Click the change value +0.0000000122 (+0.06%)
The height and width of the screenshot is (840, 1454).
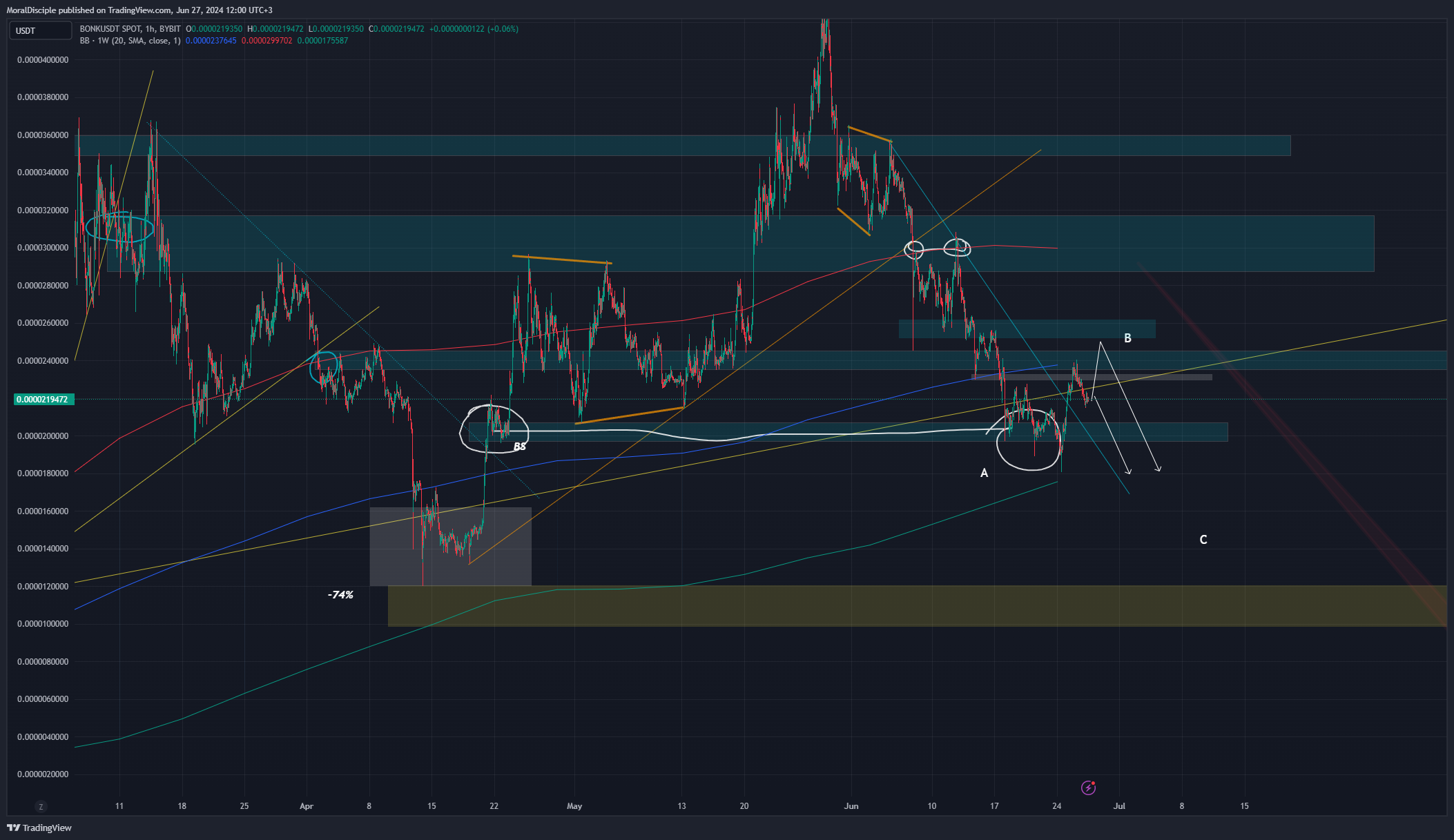(474, 29)
